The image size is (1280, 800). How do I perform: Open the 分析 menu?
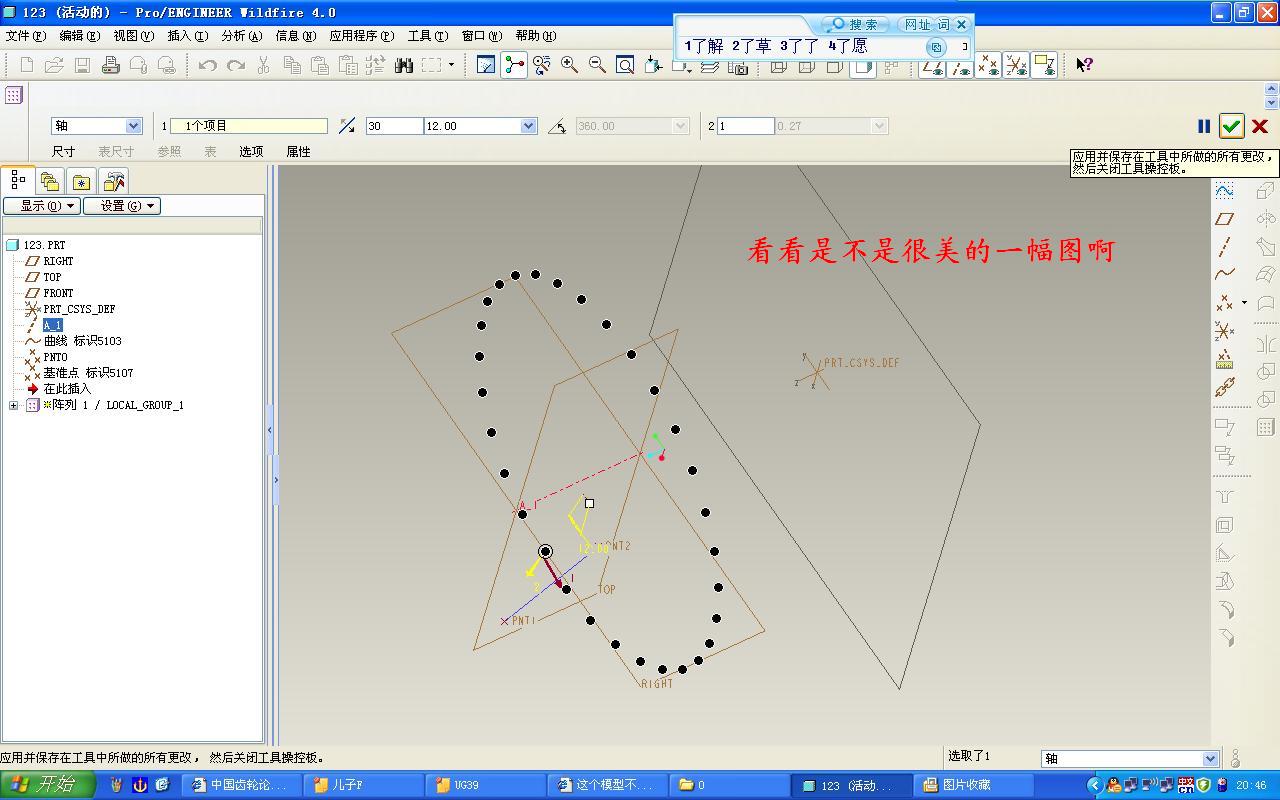242,36
